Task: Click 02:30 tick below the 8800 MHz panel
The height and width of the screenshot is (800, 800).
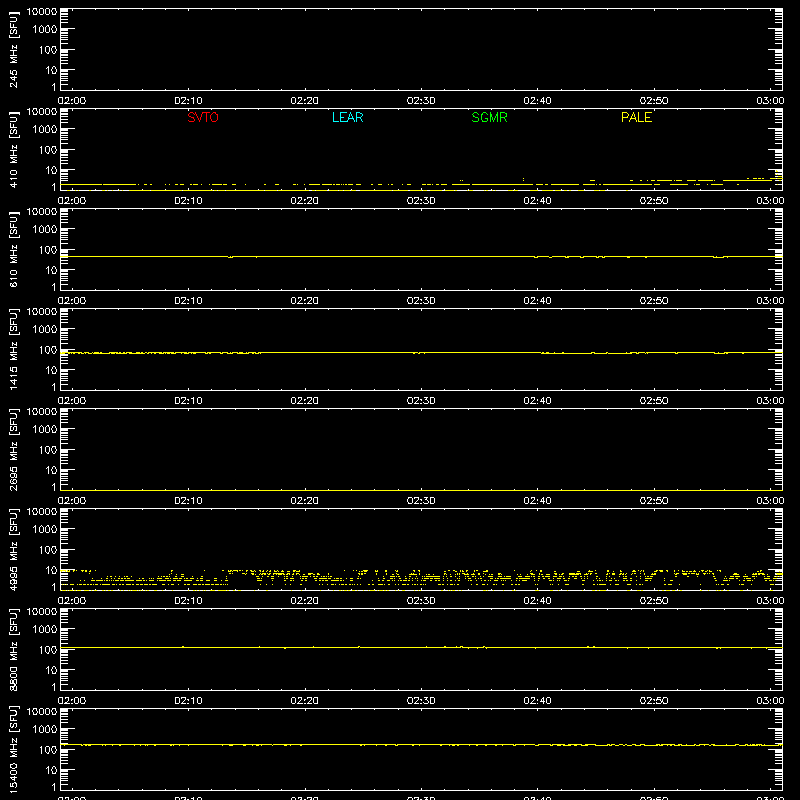Action: tap(421, 701)
